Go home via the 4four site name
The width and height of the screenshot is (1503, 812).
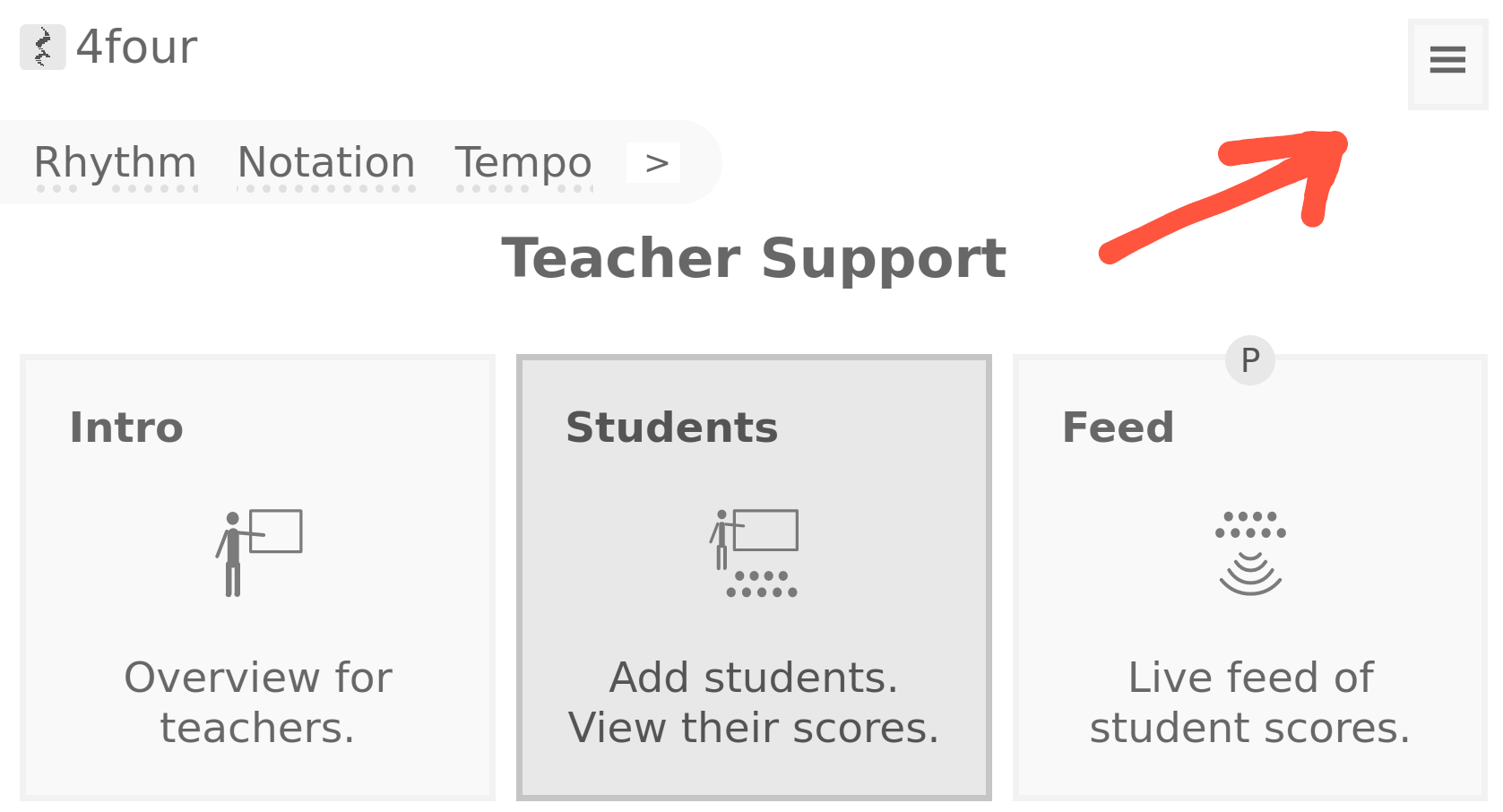coord(136,47)
